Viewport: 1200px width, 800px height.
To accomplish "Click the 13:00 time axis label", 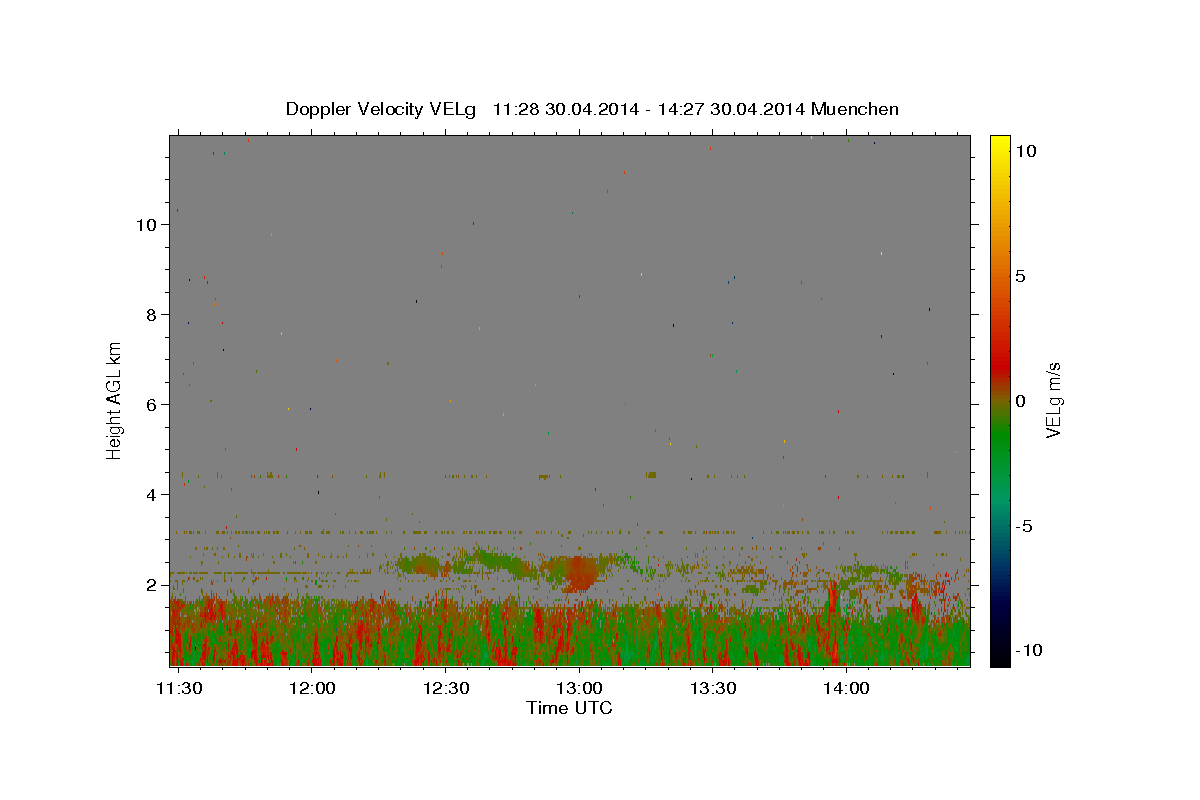I will (x=579, y=688).
